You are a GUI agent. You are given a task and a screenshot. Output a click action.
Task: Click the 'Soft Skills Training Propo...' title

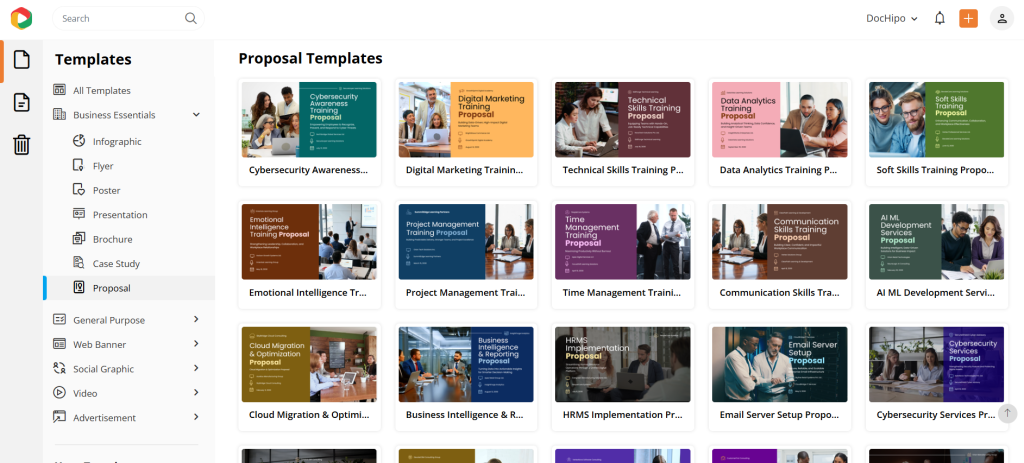pos(936,170)
